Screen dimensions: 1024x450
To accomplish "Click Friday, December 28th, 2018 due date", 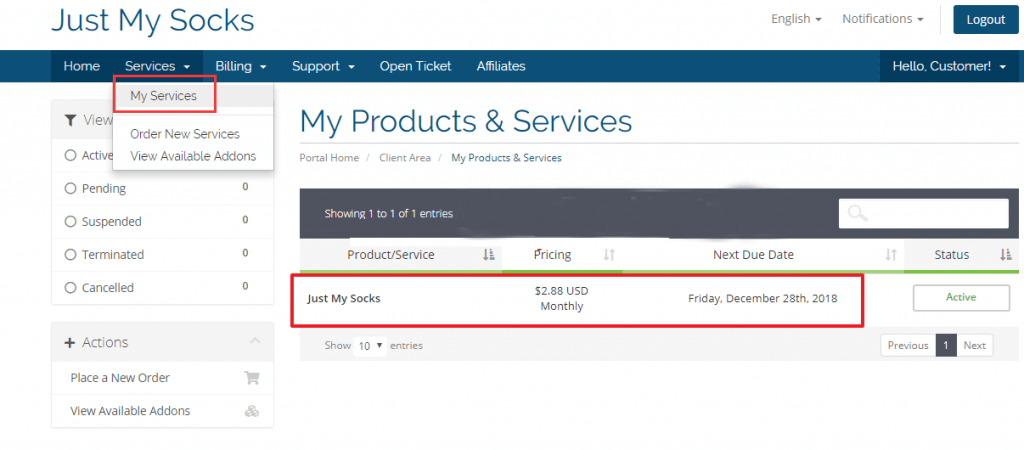I will click(762, 298).
